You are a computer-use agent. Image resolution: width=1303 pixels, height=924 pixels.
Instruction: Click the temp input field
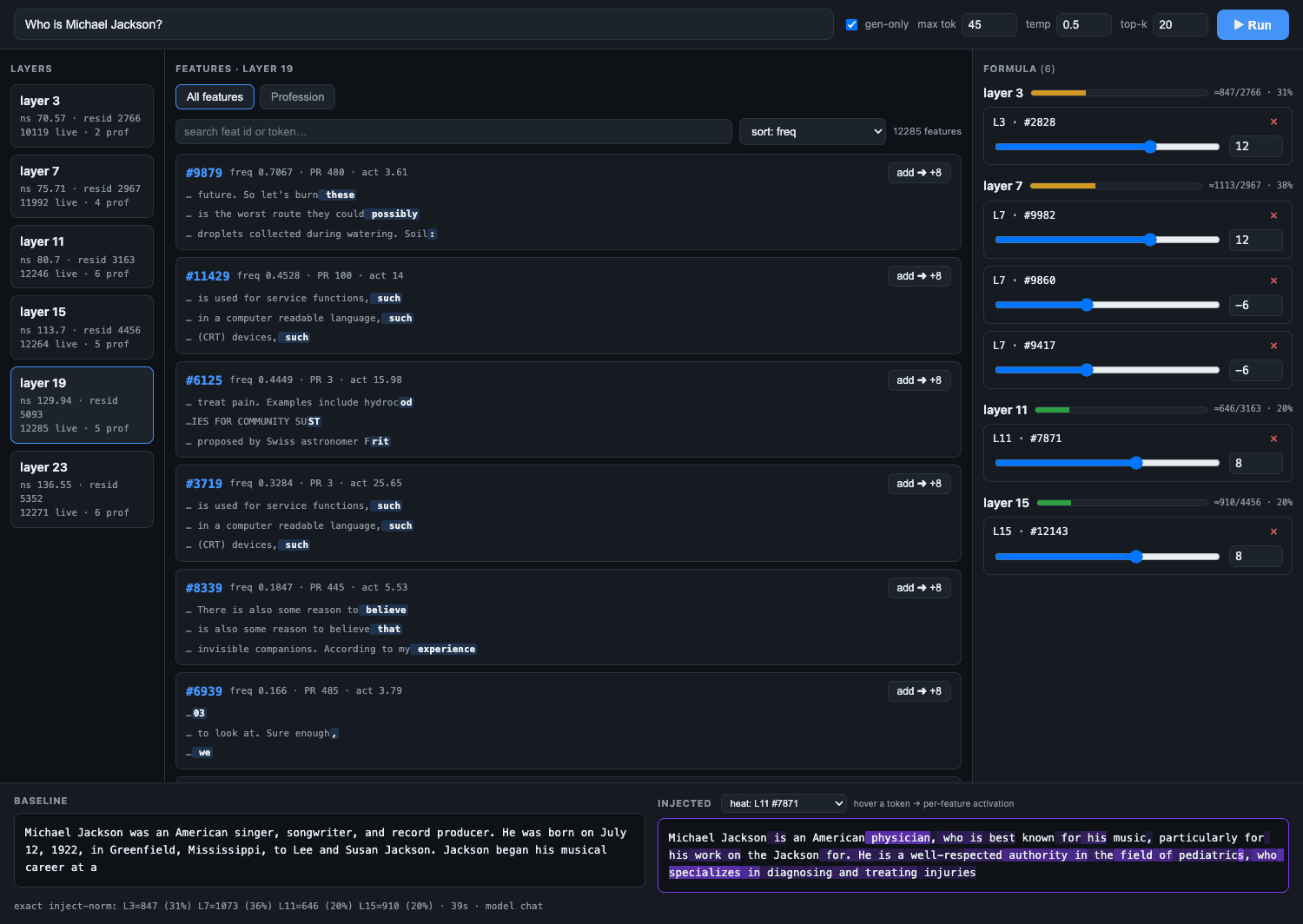[x=1084, y=24]
